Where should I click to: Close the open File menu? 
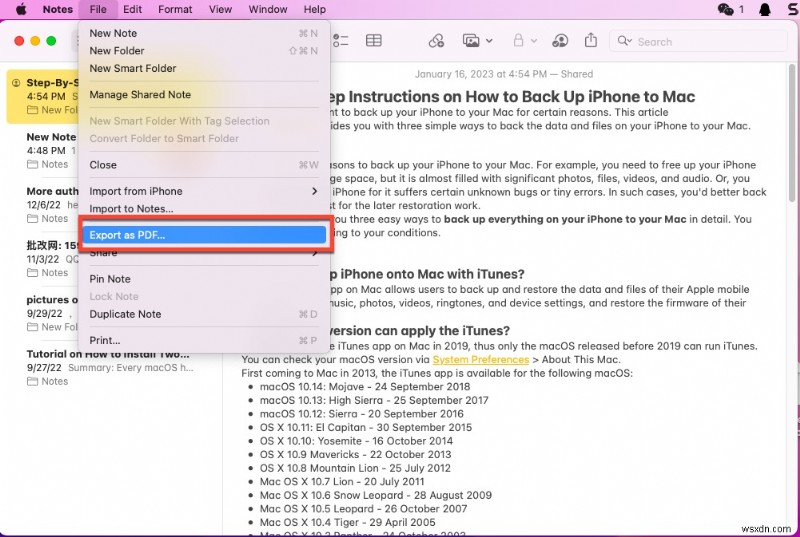click(98, 9)
